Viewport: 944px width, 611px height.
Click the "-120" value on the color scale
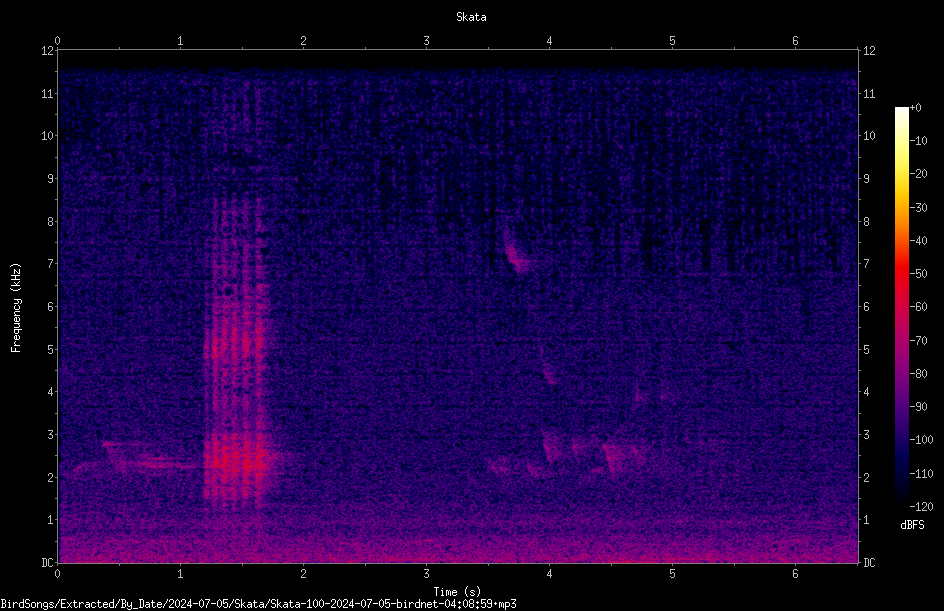point(921,507)
